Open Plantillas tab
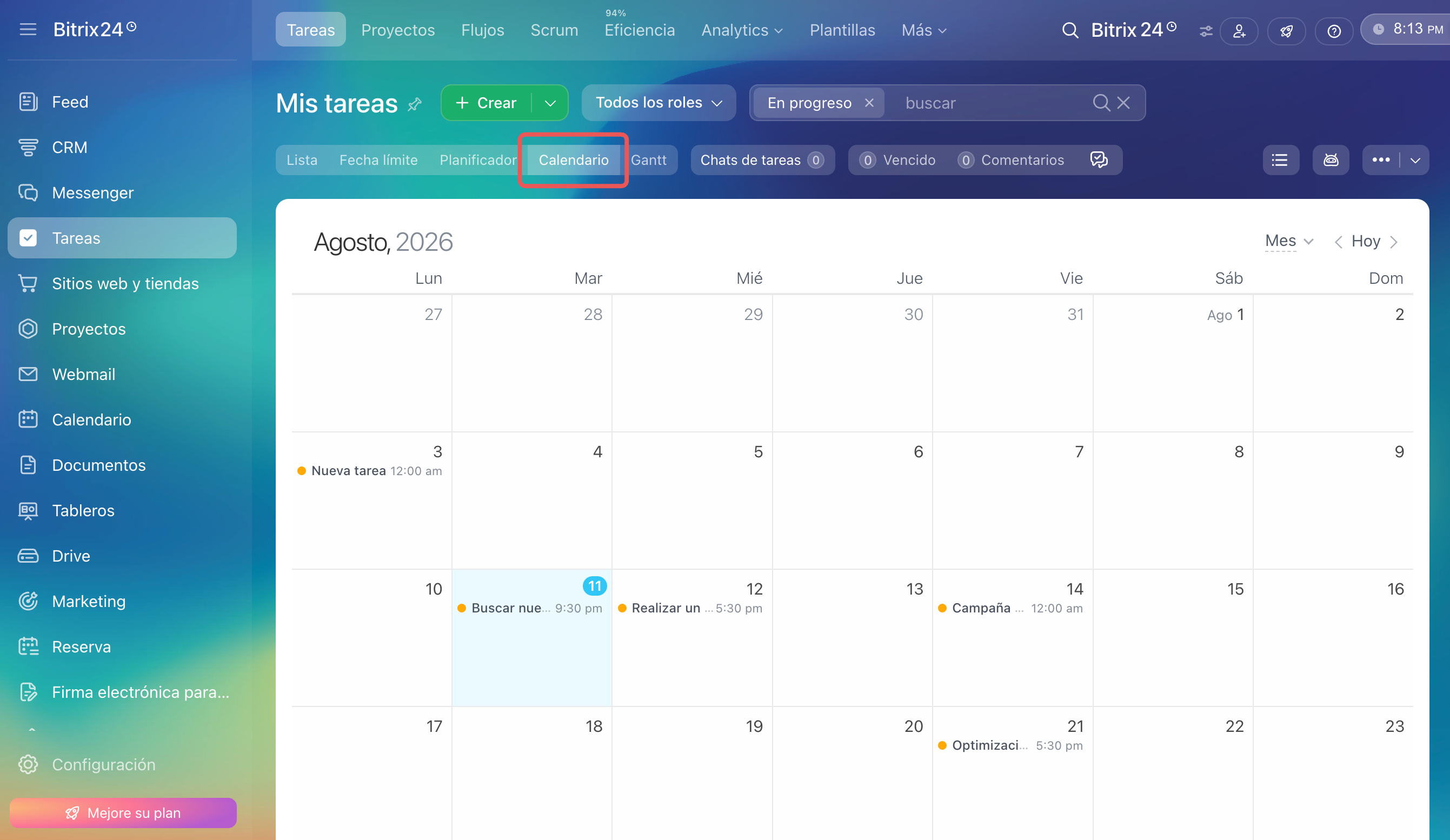The image size is (1450, 840). coord(842,30)
